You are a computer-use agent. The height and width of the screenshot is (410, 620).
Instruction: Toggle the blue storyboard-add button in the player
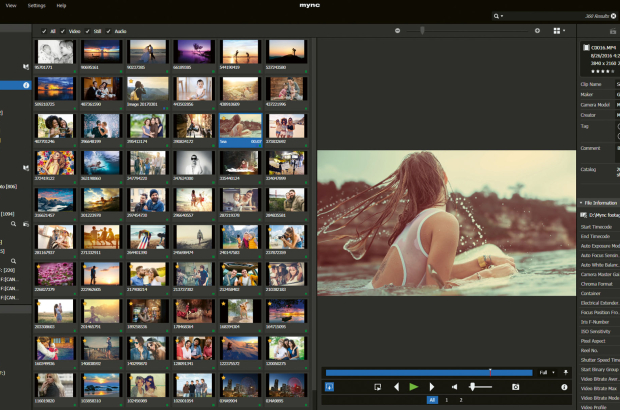[x=329, y=387]
